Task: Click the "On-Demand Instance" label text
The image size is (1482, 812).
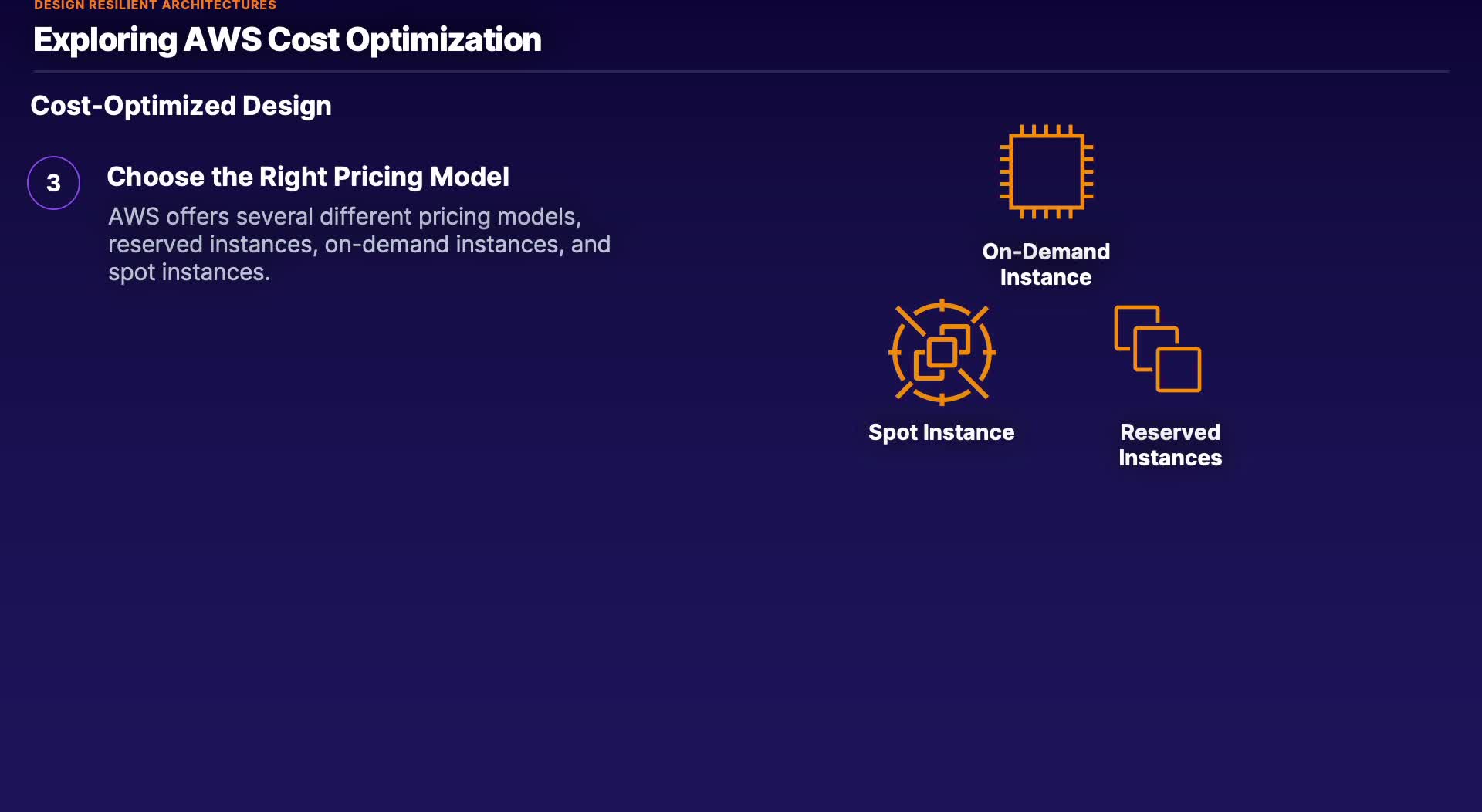Action: tap(1046, 264)
